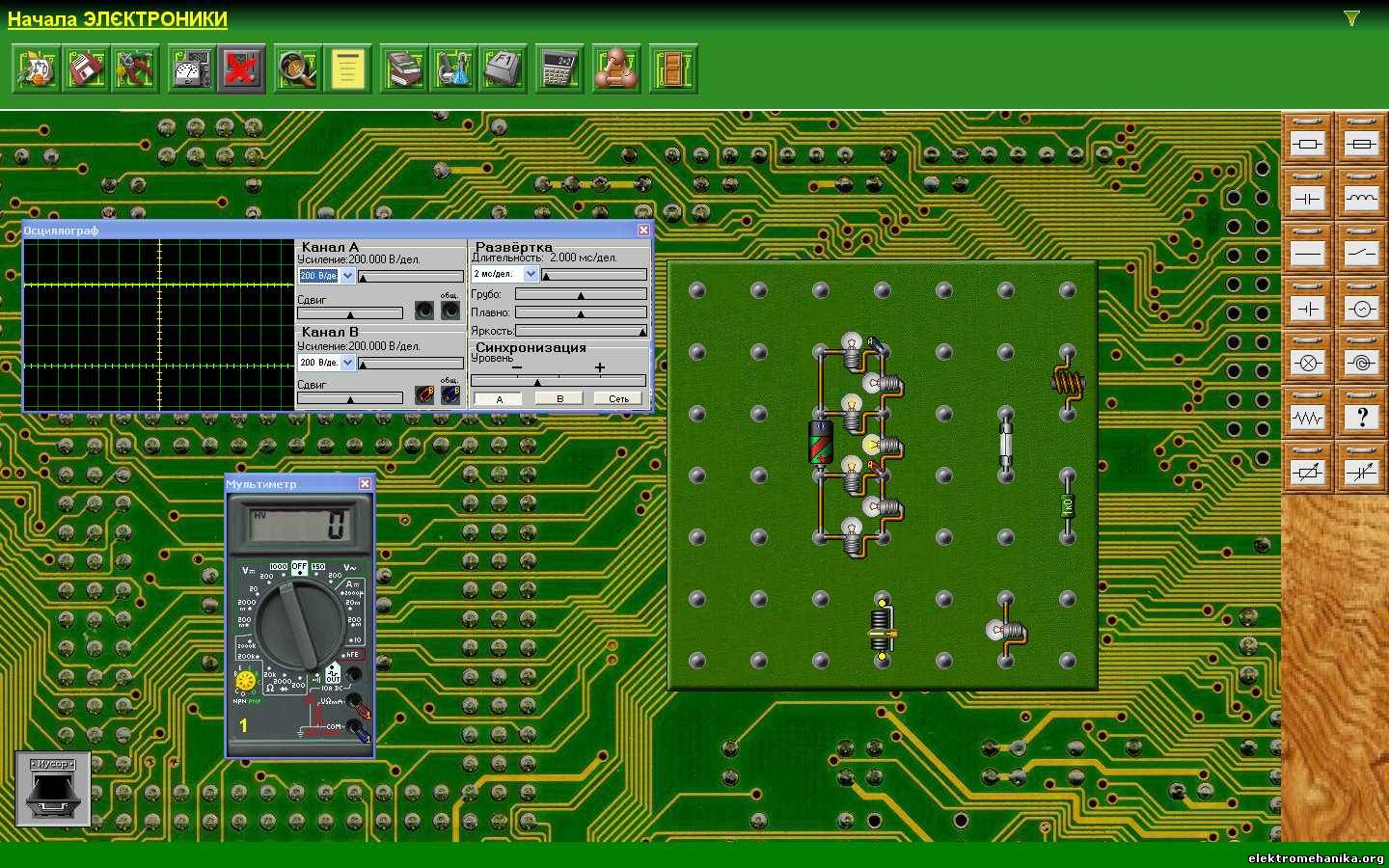Image resolution: width=1389 pixels, height=868 pixels.
Task: Click the F1 help key icon
Action: click(503, 69)
